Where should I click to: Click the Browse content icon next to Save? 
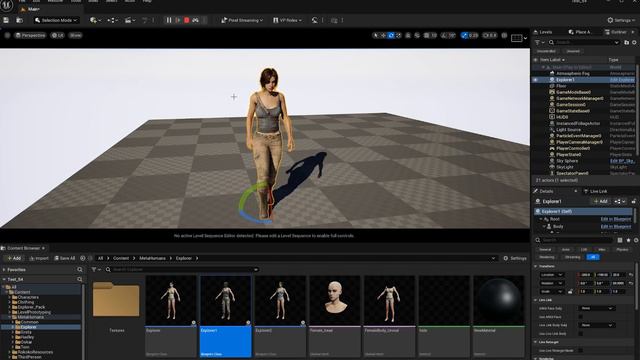20,20
